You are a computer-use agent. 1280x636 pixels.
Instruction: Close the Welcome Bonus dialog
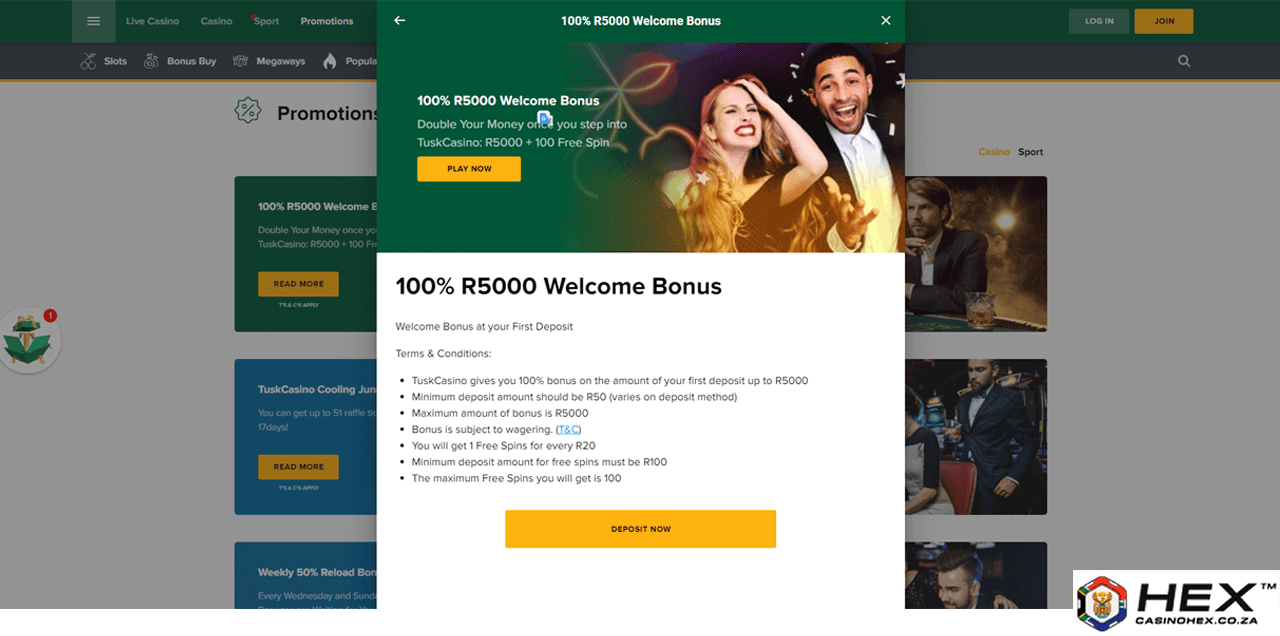click(x=885, y=21)
